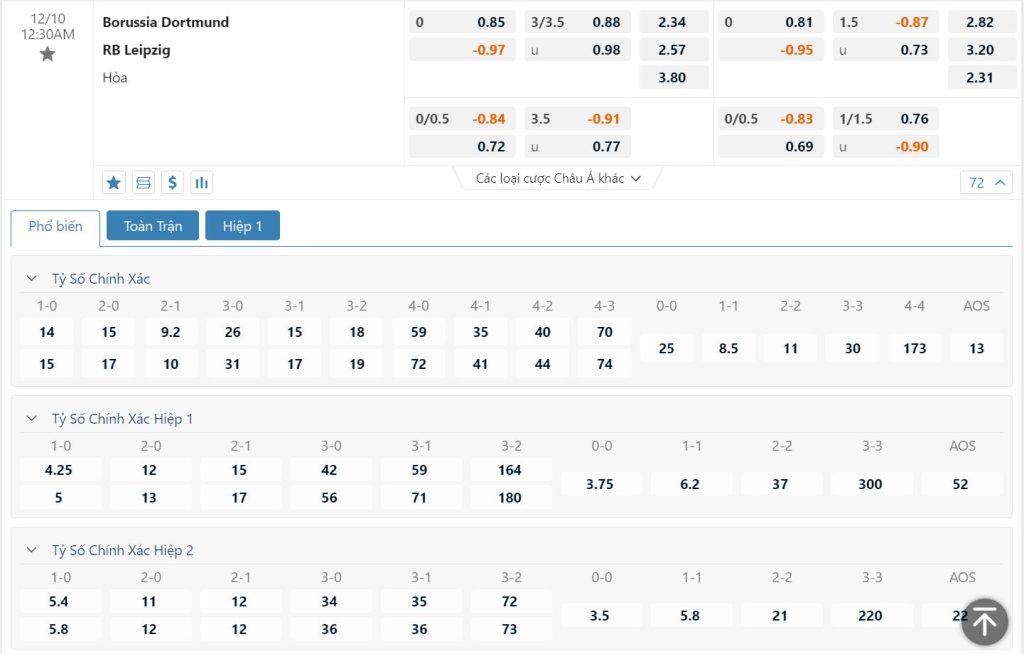Pick first-half 1-0 odds 4.25
Screen dimensions: 1024x654
(x=59, y=470)
